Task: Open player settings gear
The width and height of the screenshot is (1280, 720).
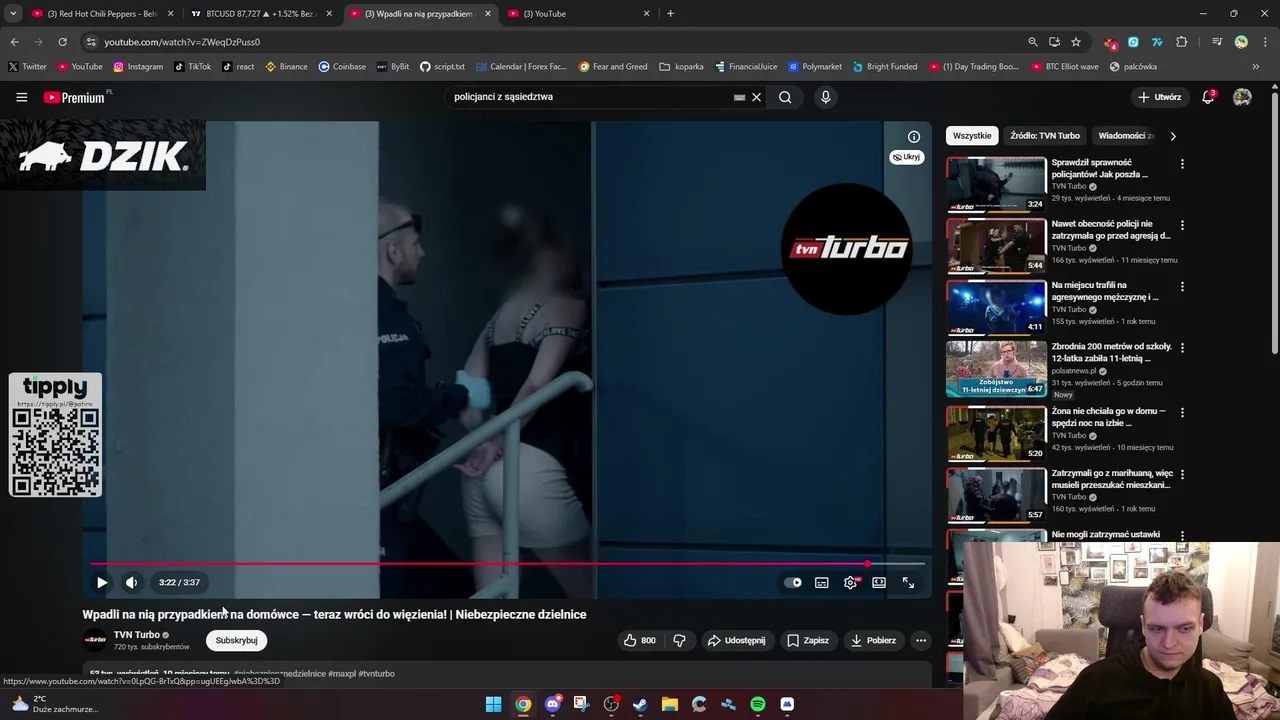Action: (x=850, y=582)
